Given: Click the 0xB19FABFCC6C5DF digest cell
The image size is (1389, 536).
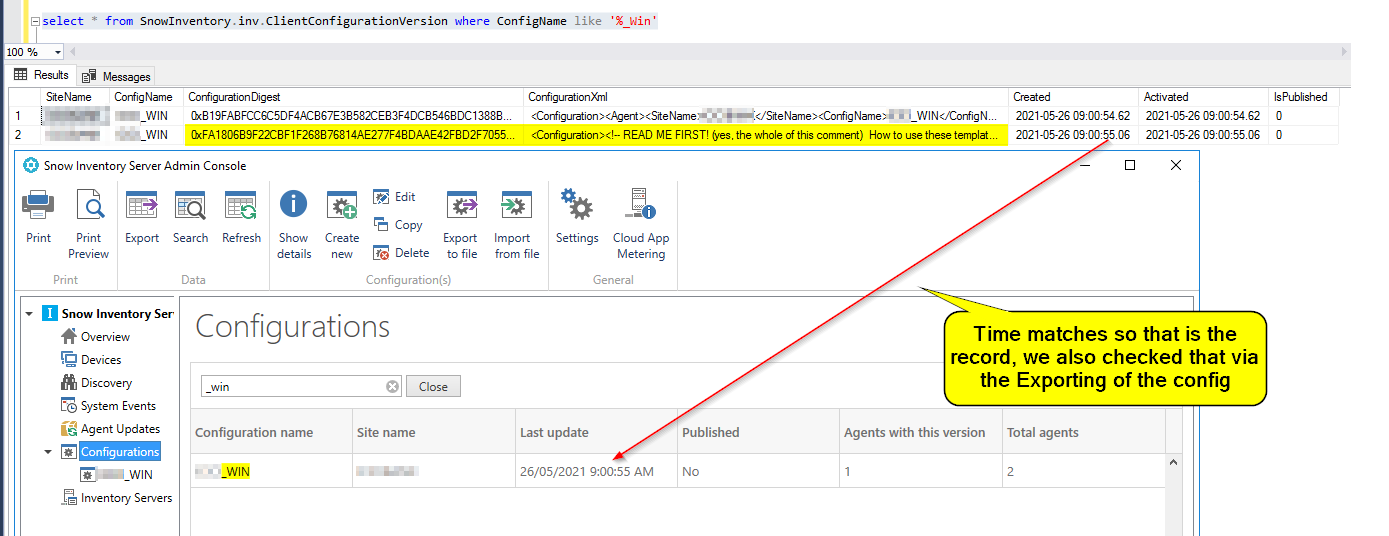Looking at the screenshot, I should click(354, 116).
